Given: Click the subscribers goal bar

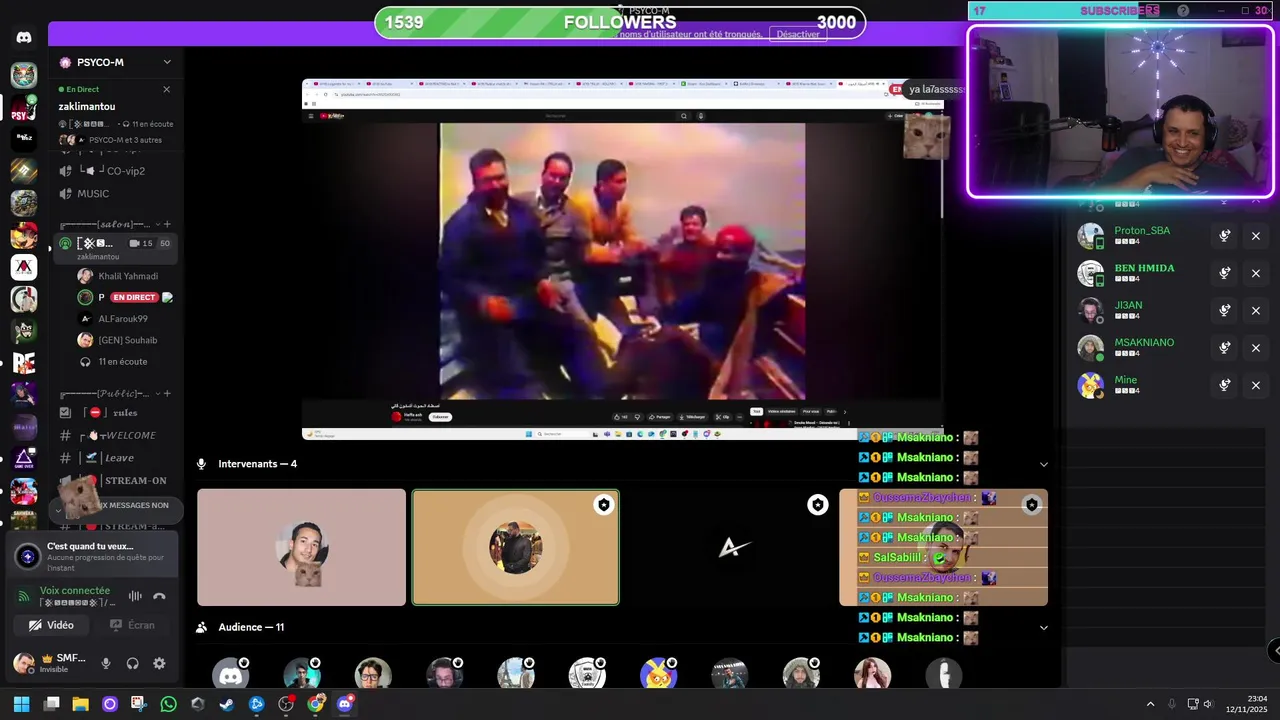Looking at the screenshot, I should (x=1121, y=11).
